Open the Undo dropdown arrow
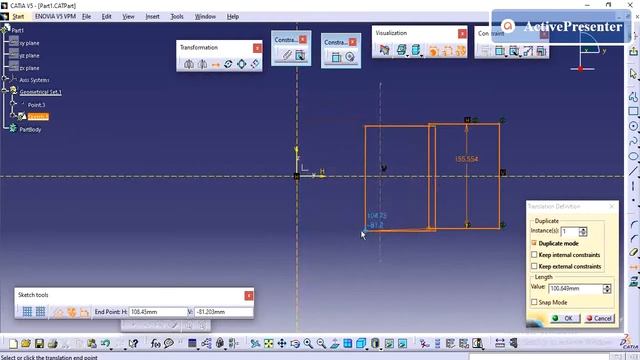640x360 pixels. [112, 348]
